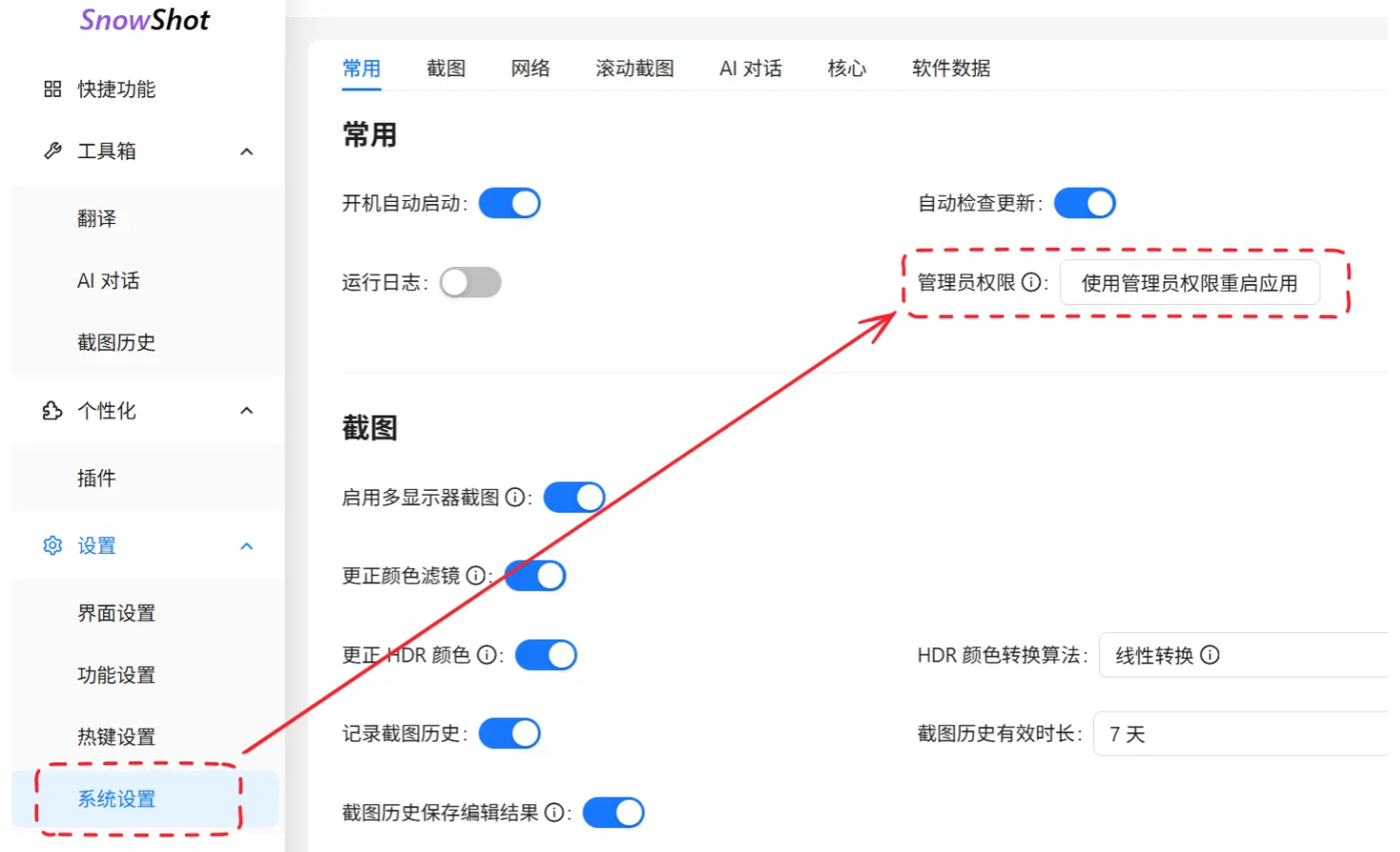This screenshot has width=1400, height=852.
Task: Switch to the 截图 tab
Action: click(x=446, y=69)
